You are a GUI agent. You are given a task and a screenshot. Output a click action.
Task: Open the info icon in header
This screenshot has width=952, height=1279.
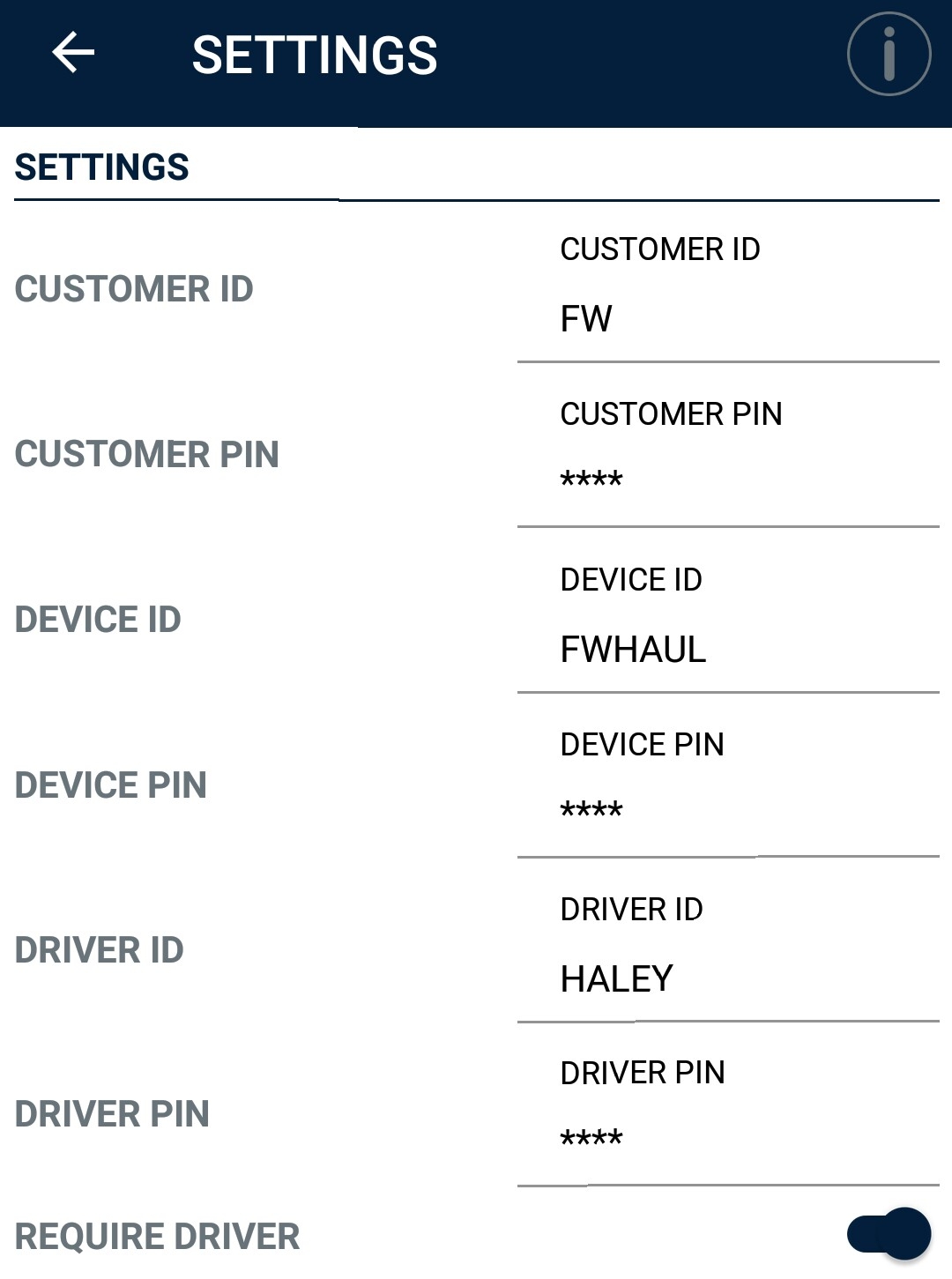point(889,54)
